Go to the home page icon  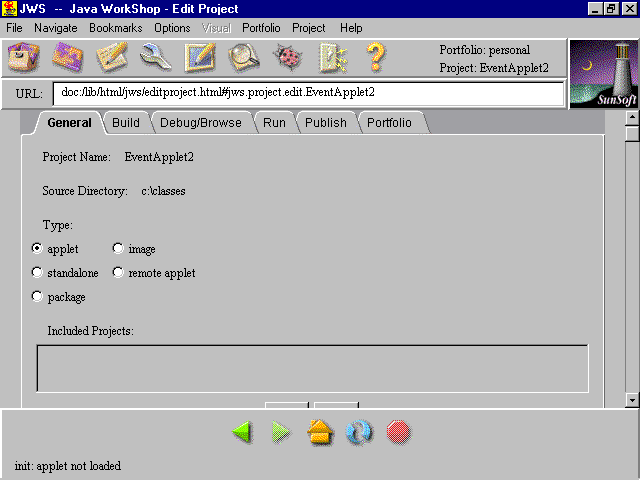tap(320, 432)
